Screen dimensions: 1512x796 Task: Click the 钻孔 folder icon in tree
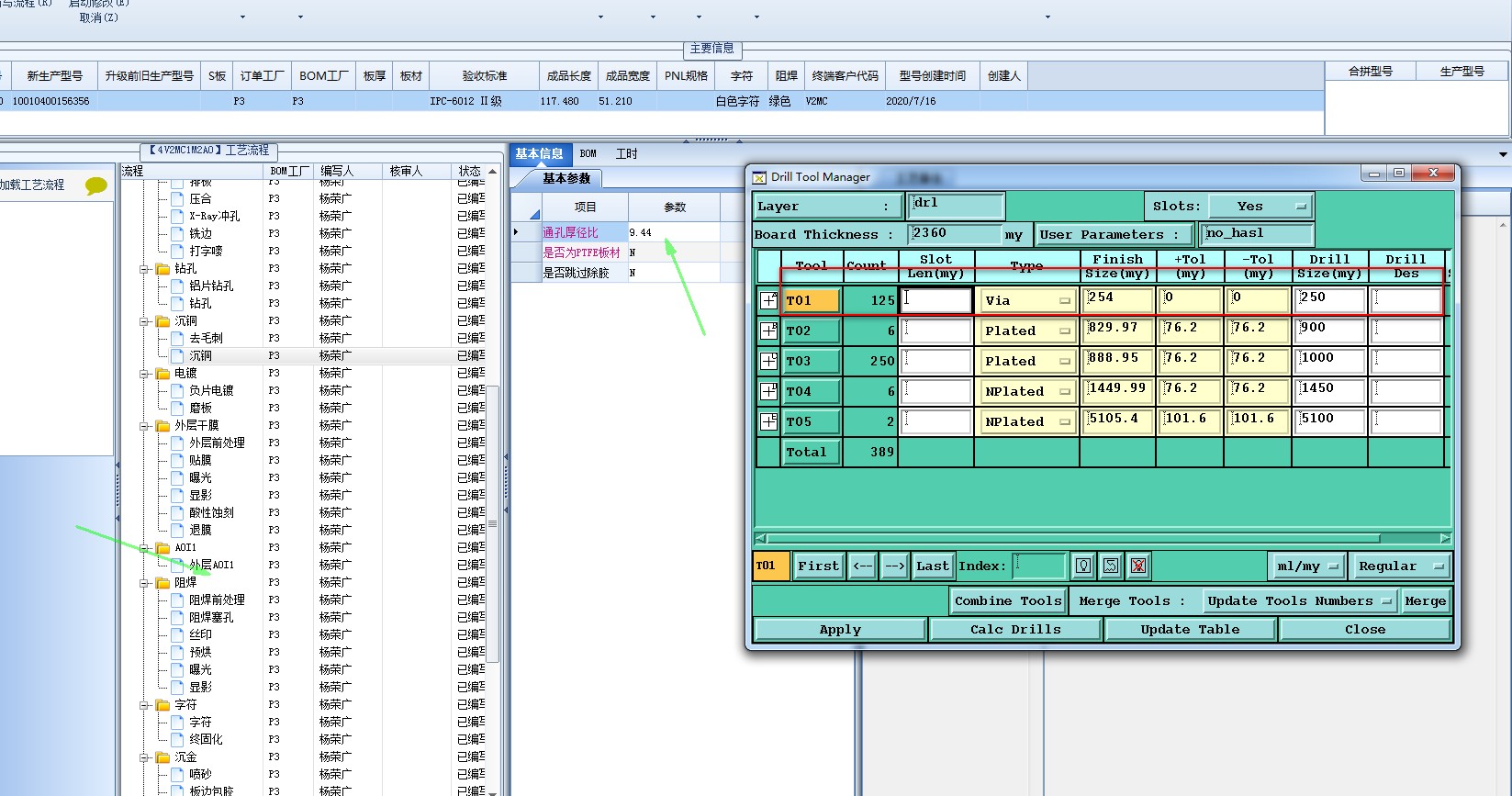(x=162, y=269)
